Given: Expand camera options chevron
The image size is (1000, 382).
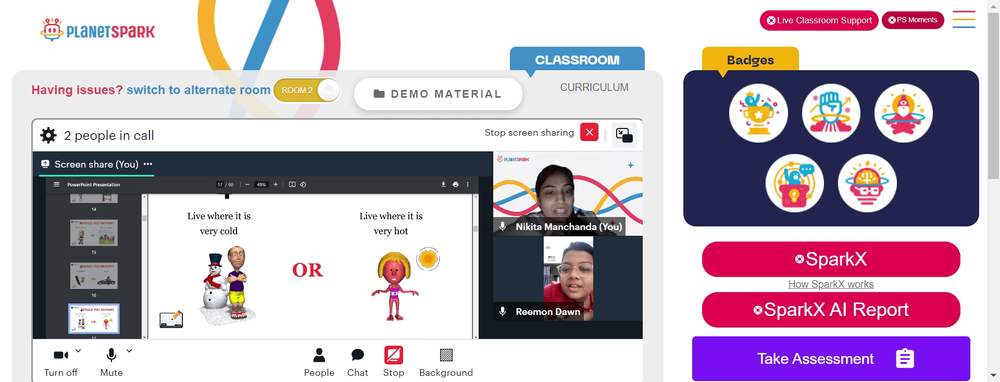Looking at the screenshot, I should (78, 351).
